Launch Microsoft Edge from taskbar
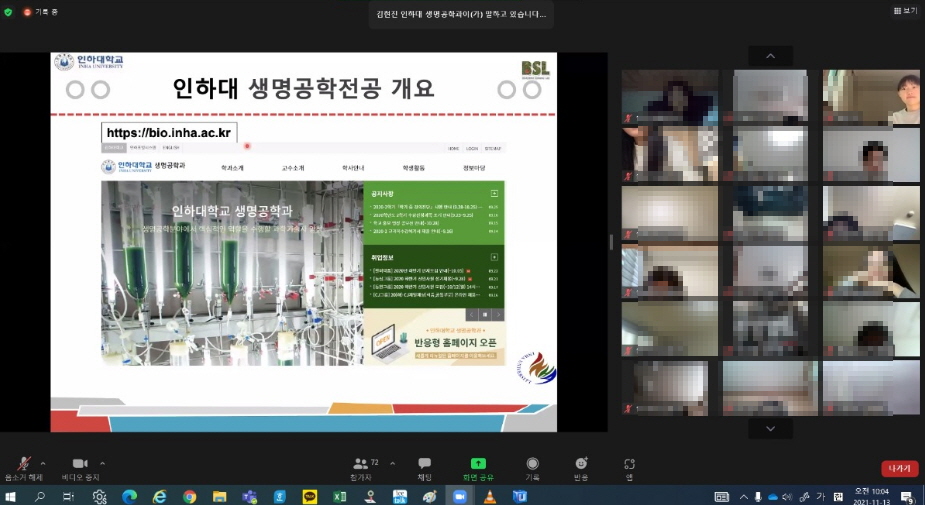Viewport: 925px width, 505px height. 129,497
